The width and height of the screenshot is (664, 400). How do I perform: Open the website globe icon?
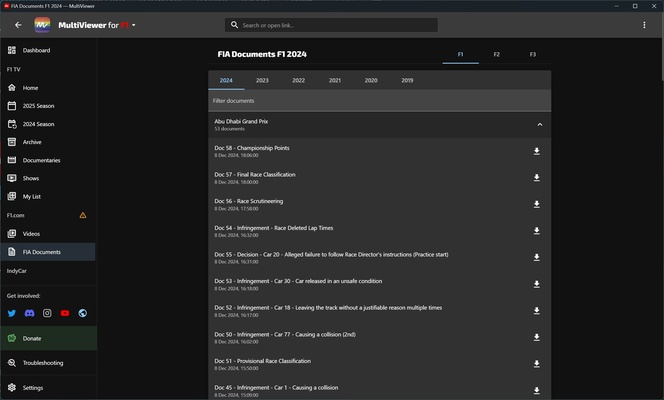click(83, 313)
